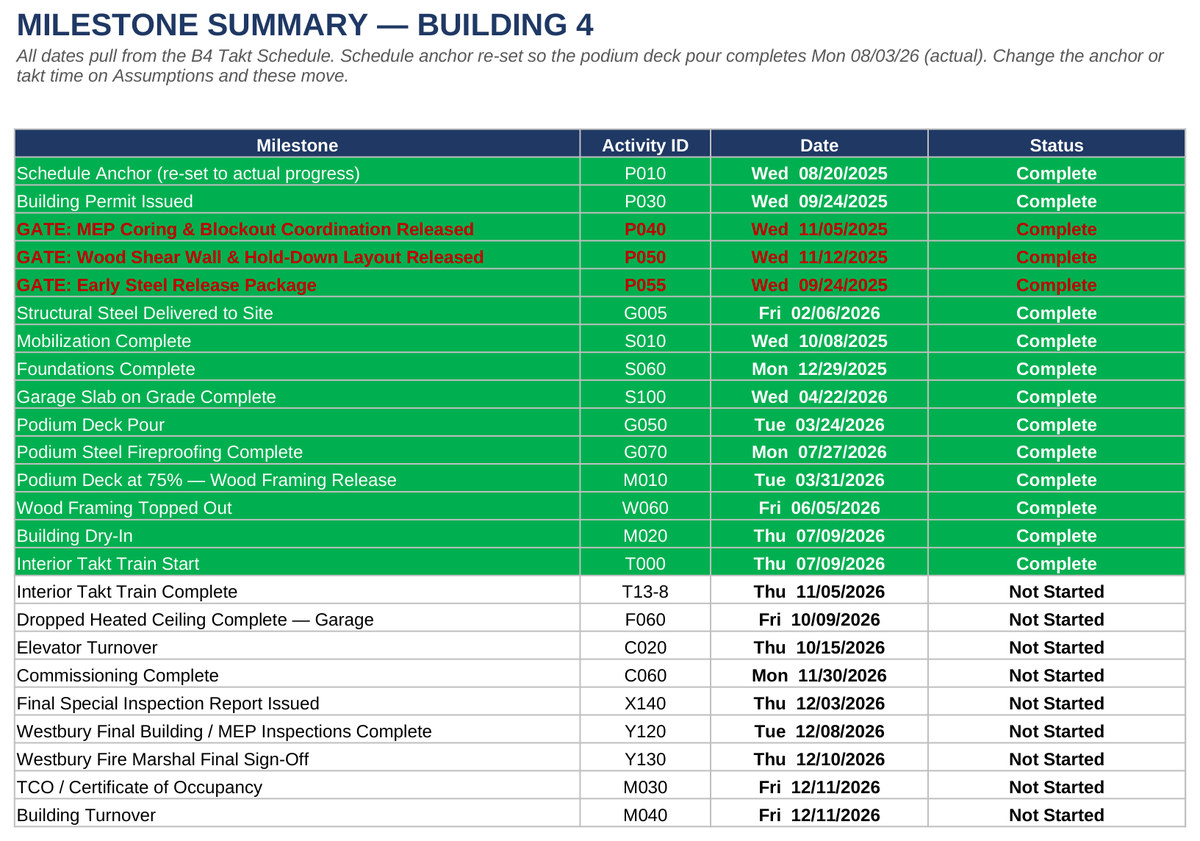Select 'Westbury Fire Marshal Final Sign-Off' cell

pos(297,760)
